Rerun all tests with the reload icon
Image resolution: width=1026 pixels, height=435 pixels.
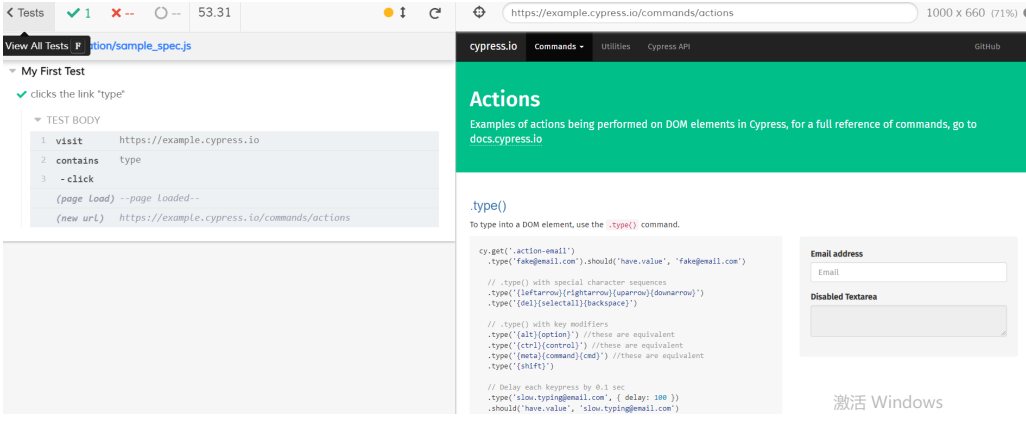(x=435, y=13)
